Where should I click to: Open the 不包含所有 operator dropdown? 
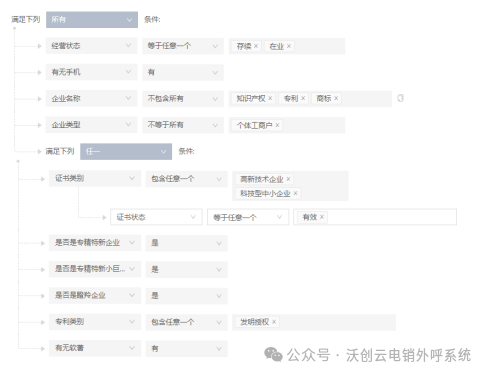coord(183,98)
